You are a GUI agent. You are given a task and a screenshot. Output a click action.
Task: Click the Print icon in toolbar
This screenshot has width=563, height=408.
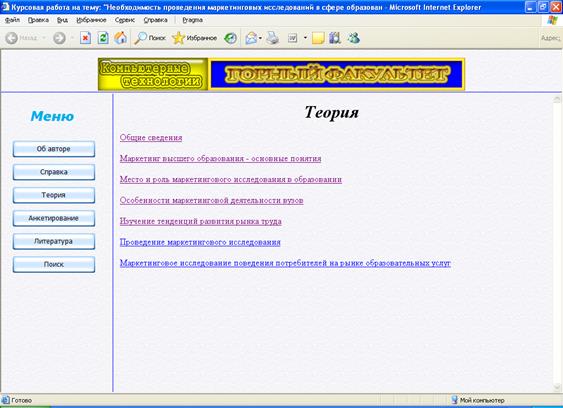pyautogui.click(x=273, y=38)
